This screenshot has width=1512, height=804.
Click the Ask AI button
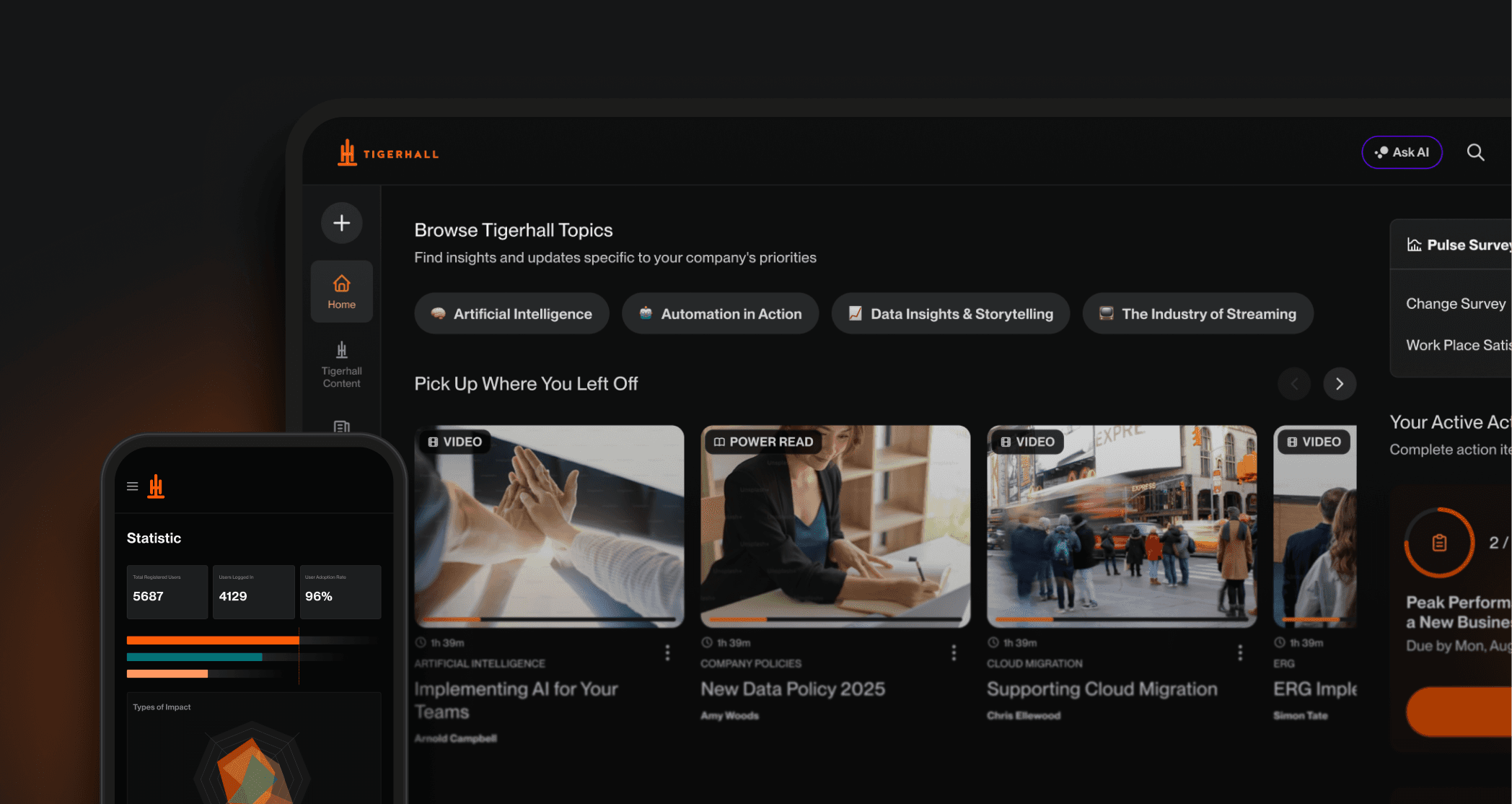(x=1401, y=152)
